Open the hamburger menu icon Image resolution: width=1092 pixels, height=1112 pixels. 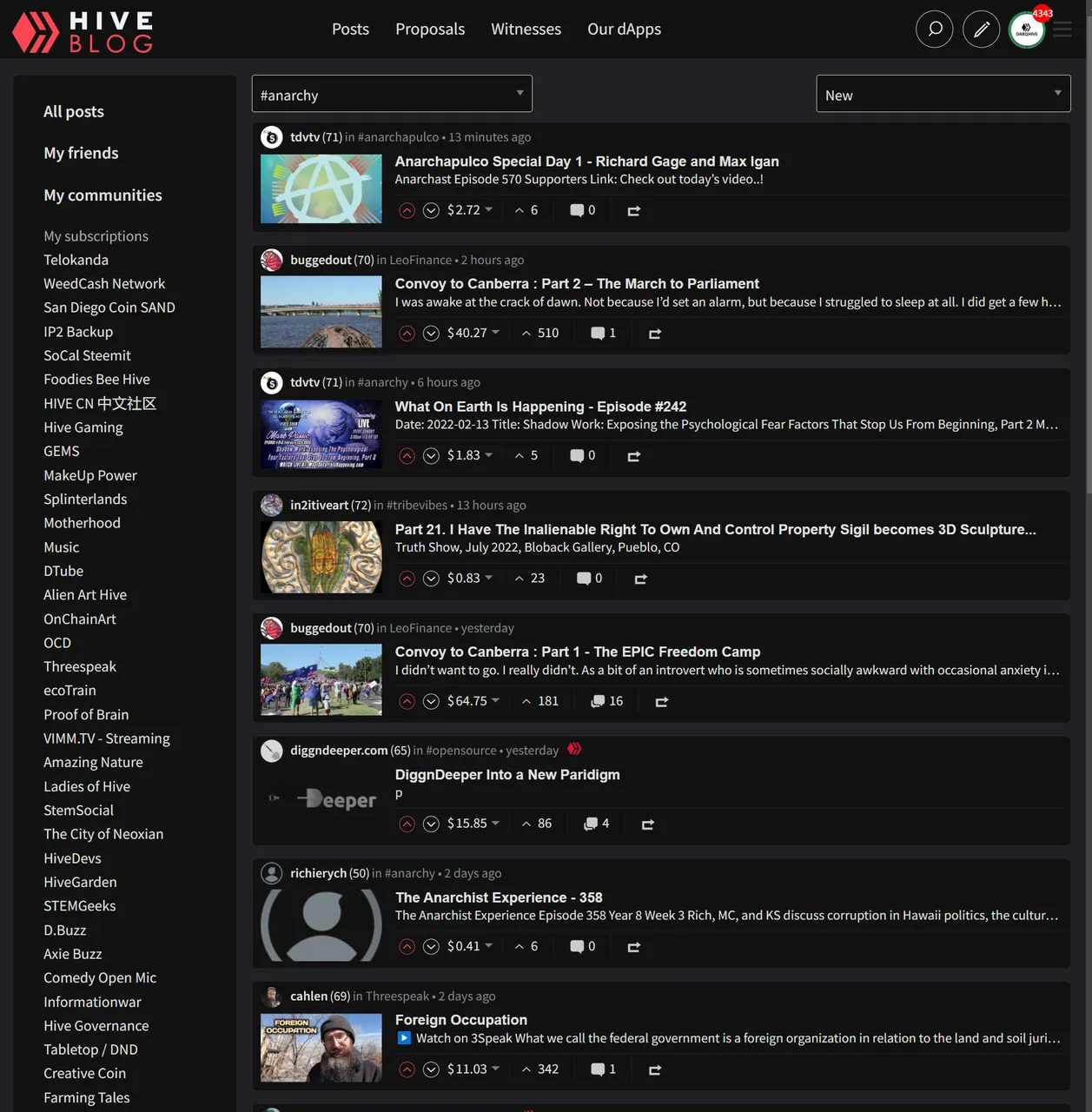pyautogui.click(x=1062, y=30)
